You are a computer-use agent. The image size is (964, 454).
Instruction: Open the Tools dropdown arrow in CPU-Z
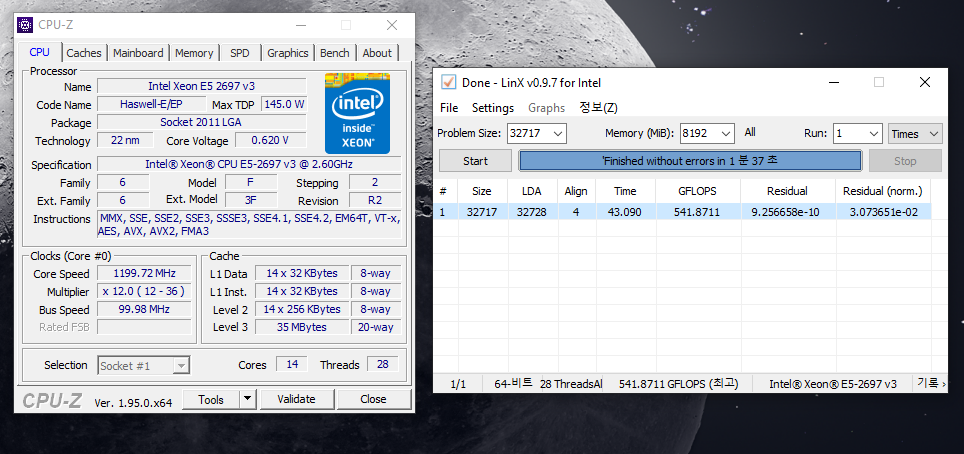point(247,399)
